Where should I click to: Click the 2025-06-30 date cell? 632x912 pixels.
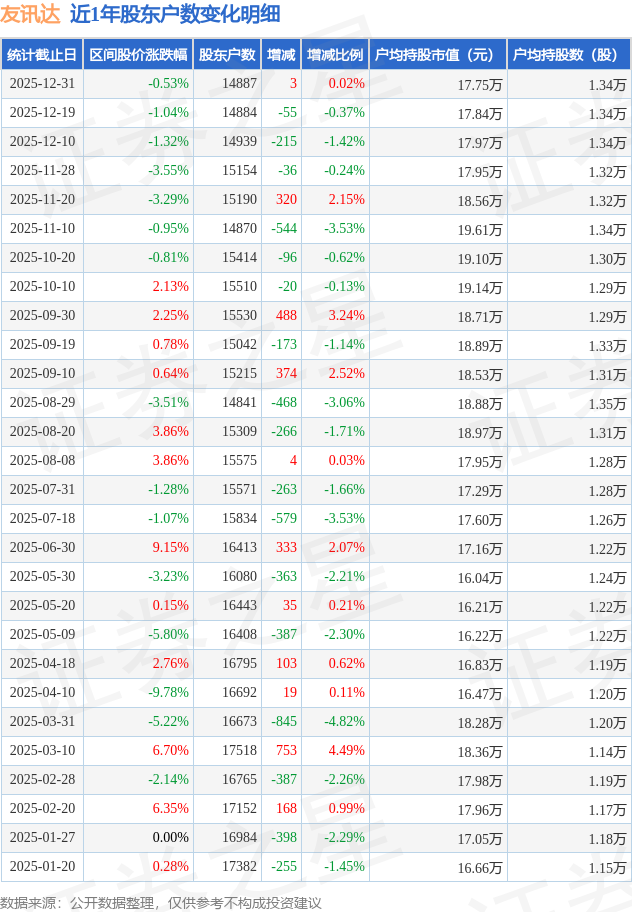pyautogui.click(x=42, y=548)
